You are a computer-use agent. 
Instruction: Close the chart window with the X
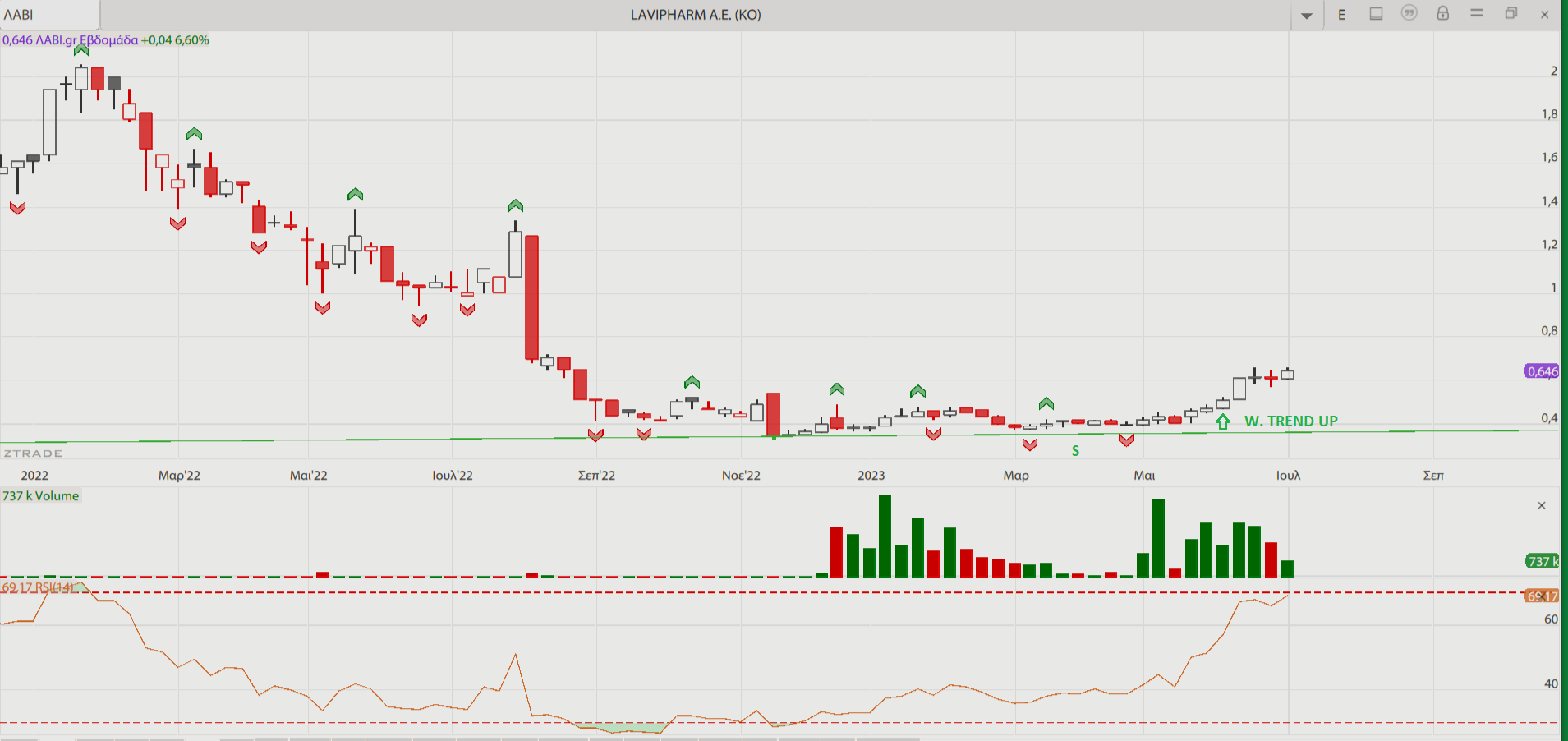click(1544, 14)
